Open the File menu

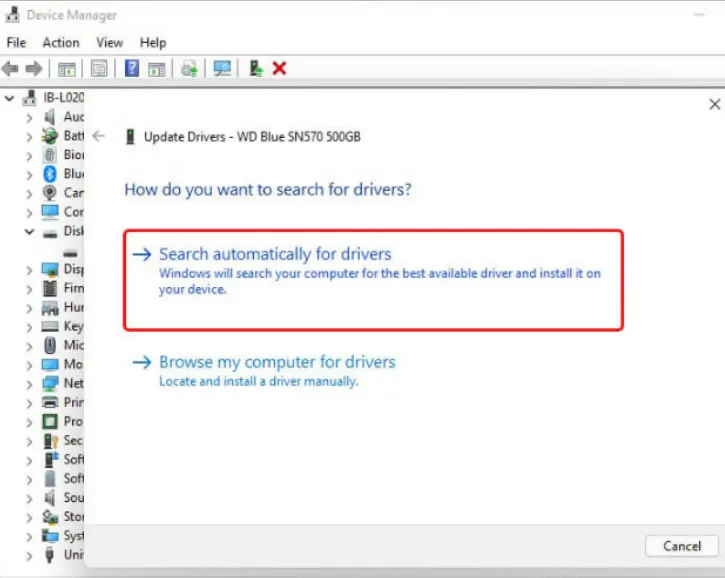[x=16, y=43]
